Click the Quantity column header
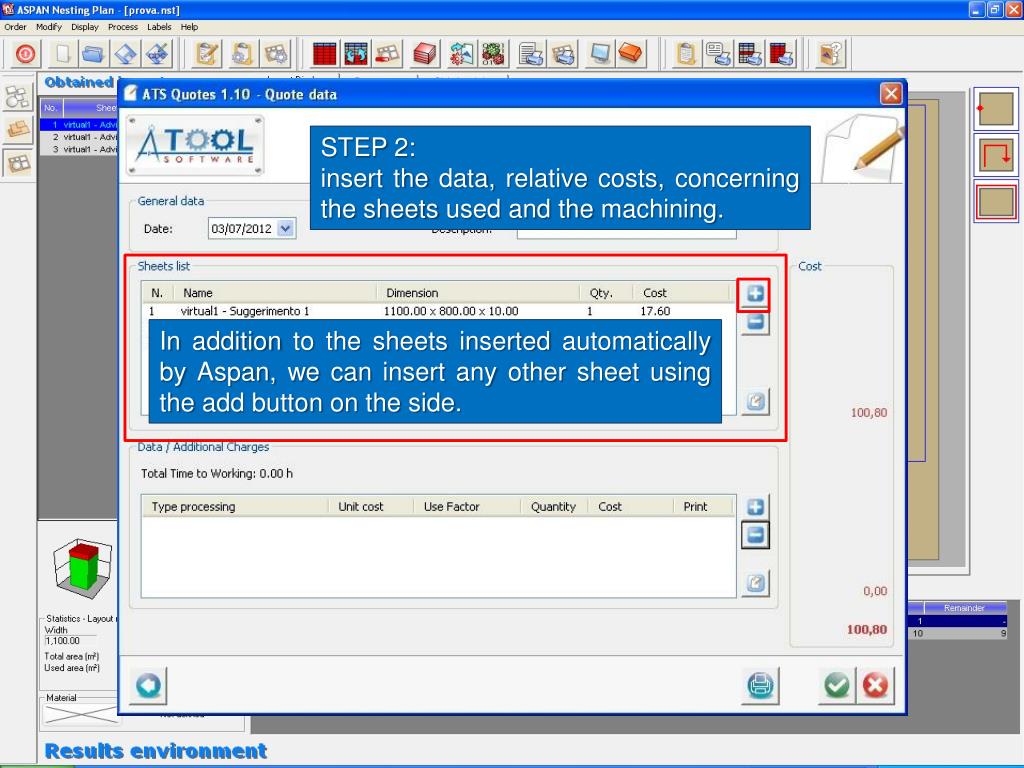This screenshot has height=768, width=1024. pyautogui.click(x=554, y=507)
